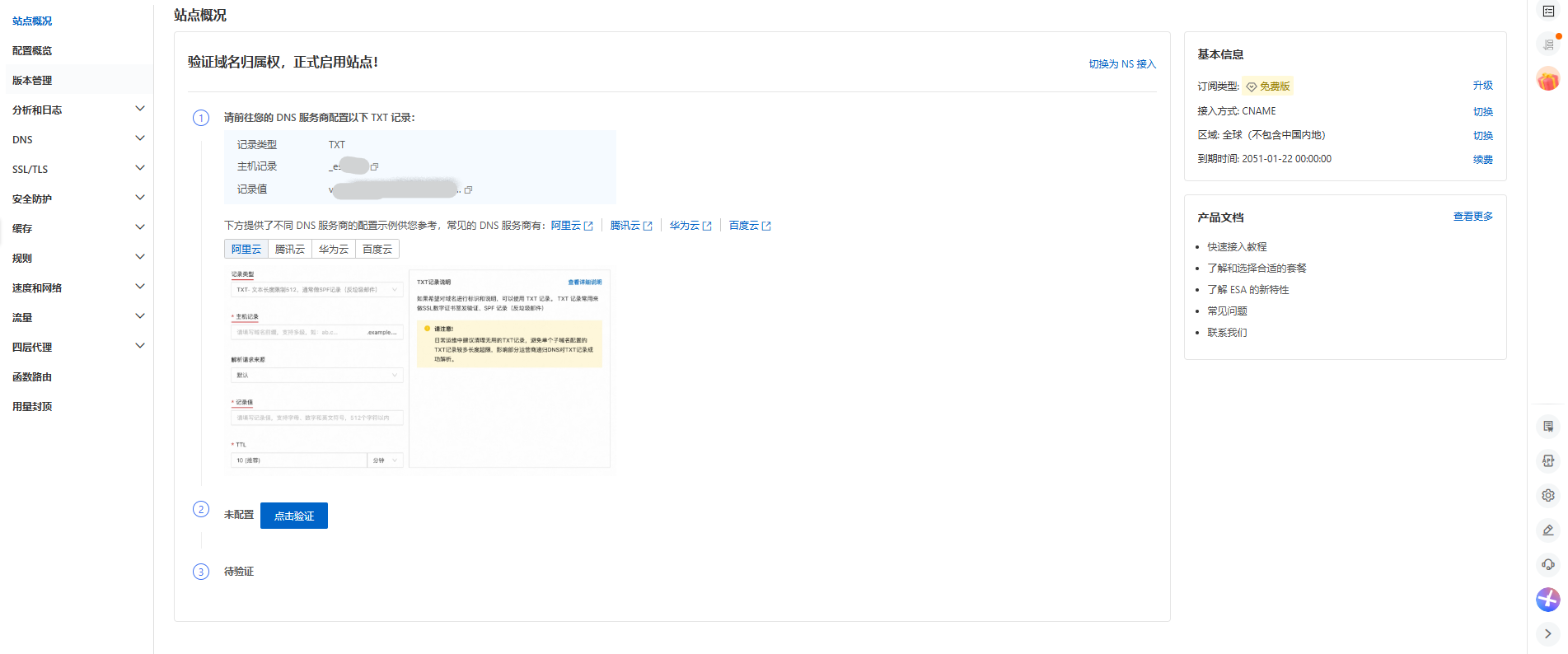Go to 站点概况 in the sidebar
This screenshot has width=1568, height=654.
point(32,21)
